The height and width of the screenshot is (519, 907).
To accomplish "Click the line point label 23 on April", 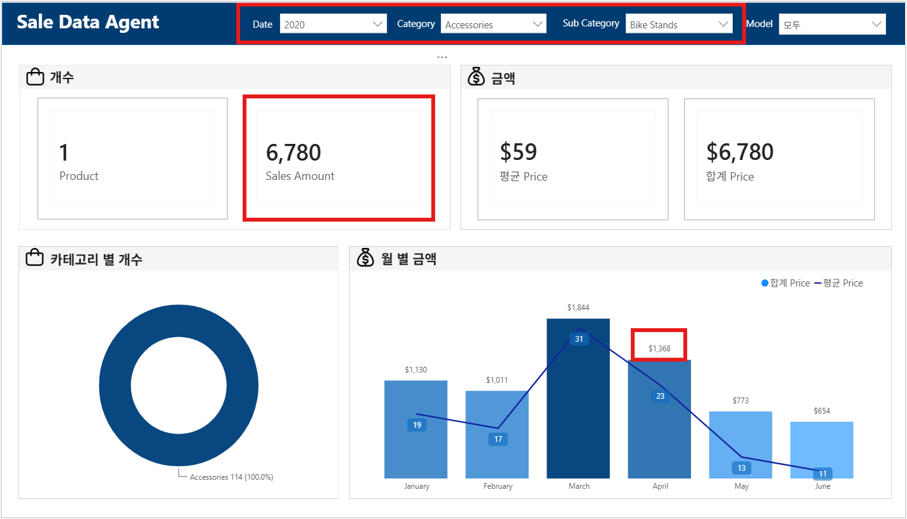I will point(660,396).
